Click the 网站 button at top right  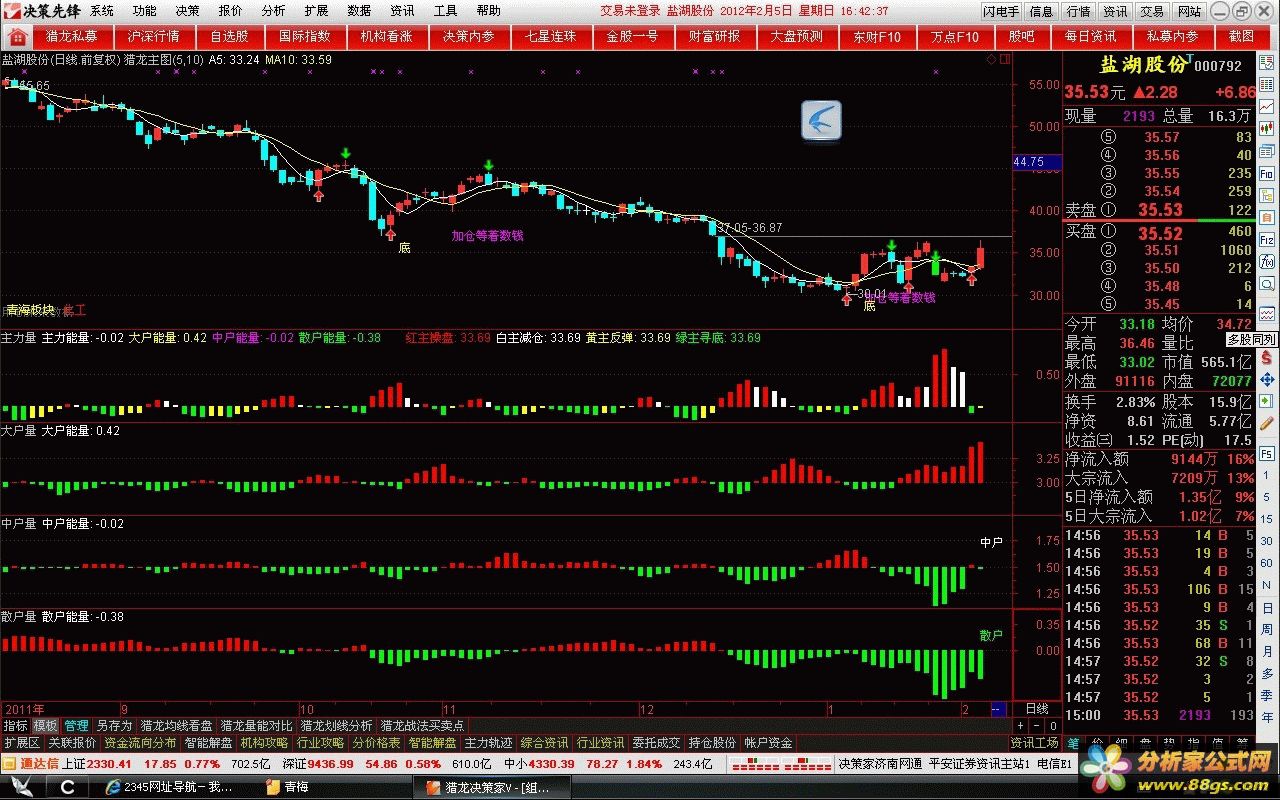point(1190,11)
